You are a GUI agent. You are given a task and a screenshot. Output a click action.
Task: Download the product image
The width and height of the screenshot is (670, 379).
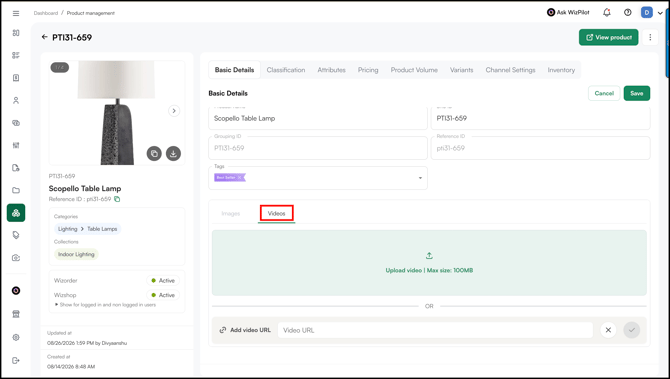click(x=173, y=153)
